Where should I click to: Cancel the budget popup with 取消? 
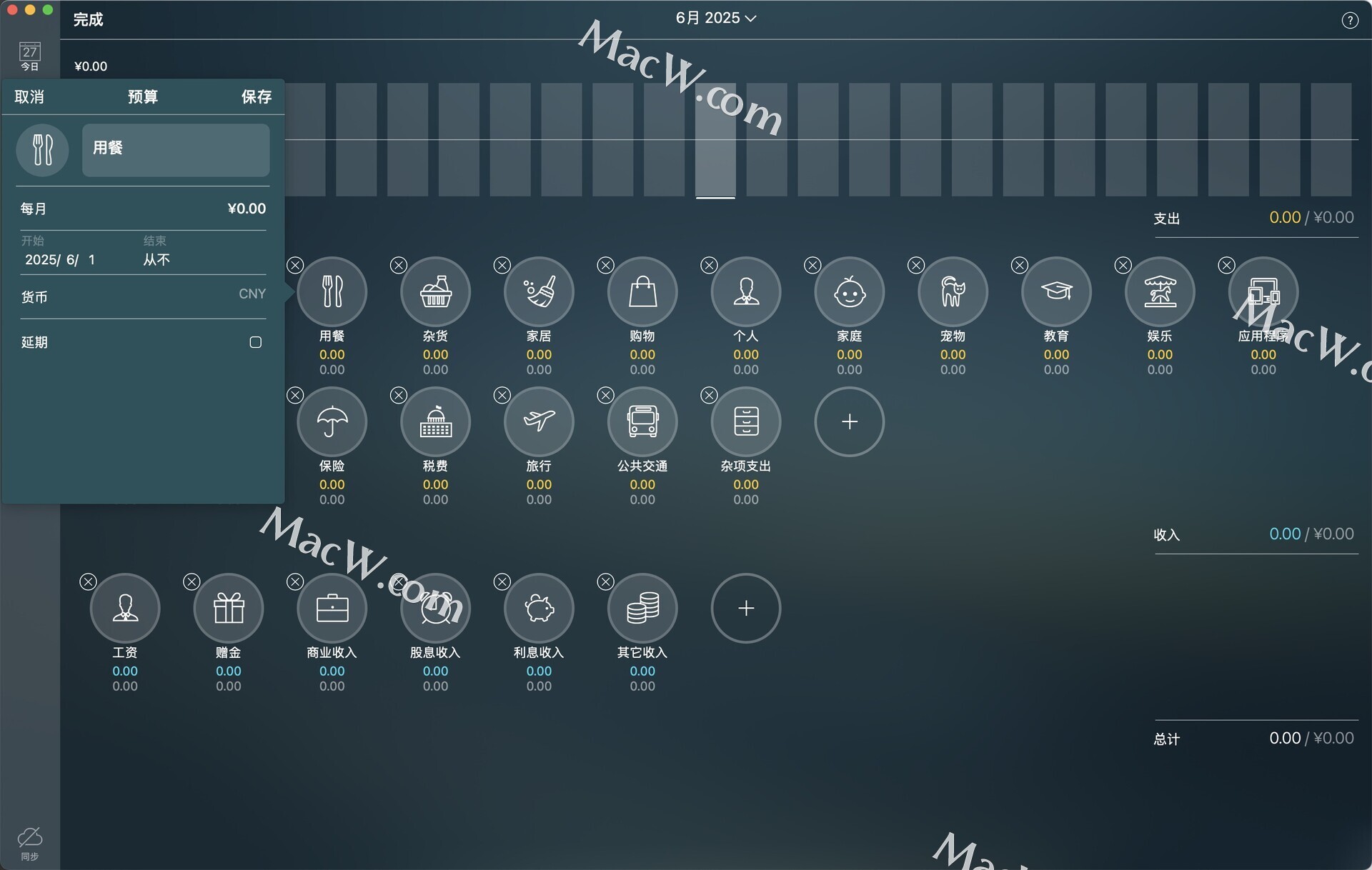click(x=29, y=96)
